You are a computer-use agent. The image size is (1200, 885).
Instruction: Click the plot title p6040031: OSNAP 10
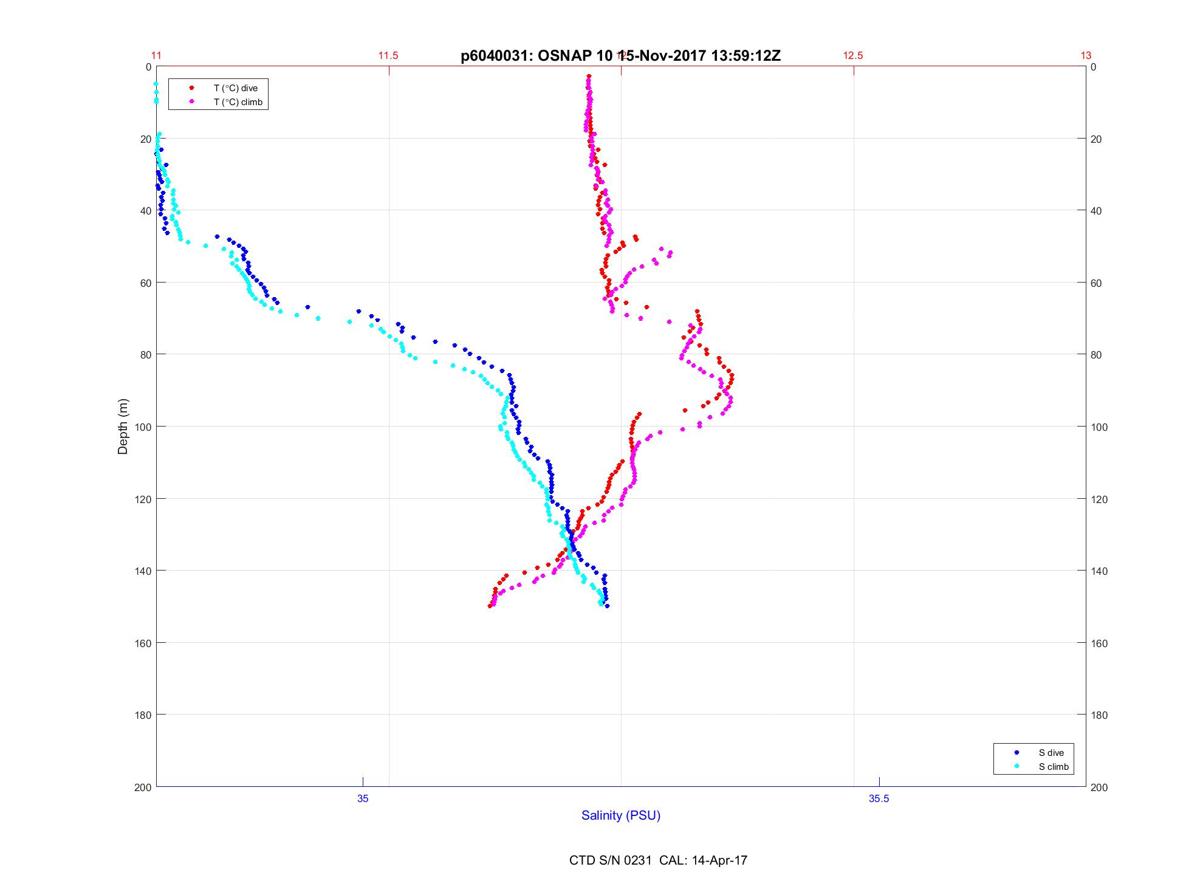point(535,57)
